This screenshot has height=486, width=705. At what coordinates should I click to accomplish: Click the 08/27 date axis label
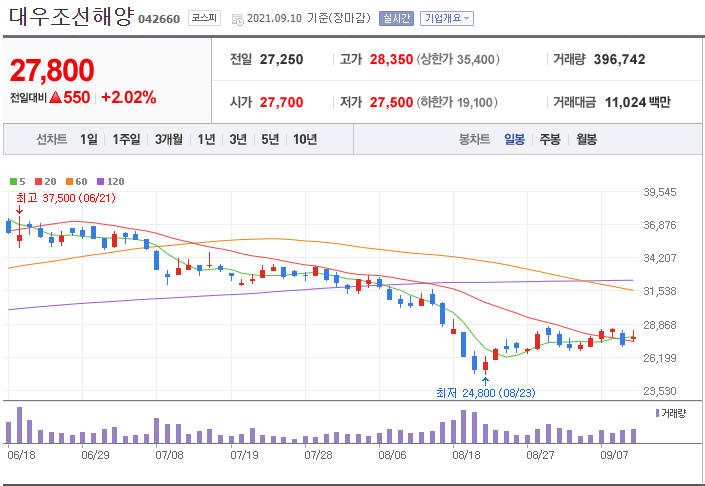(540, 455)
